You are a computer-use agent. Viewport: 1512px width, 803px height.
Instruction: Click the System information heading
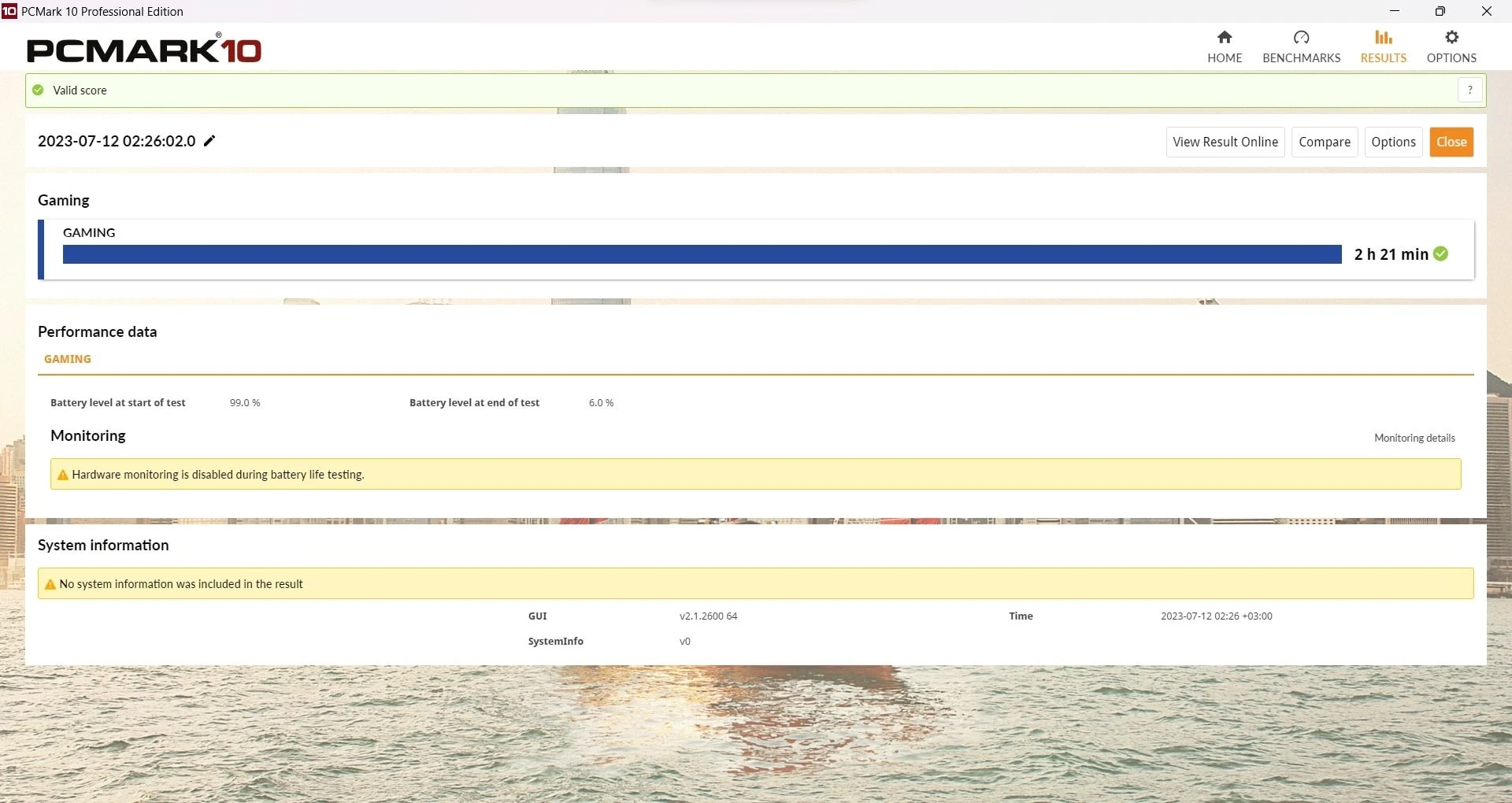click(x=103, y=545)
